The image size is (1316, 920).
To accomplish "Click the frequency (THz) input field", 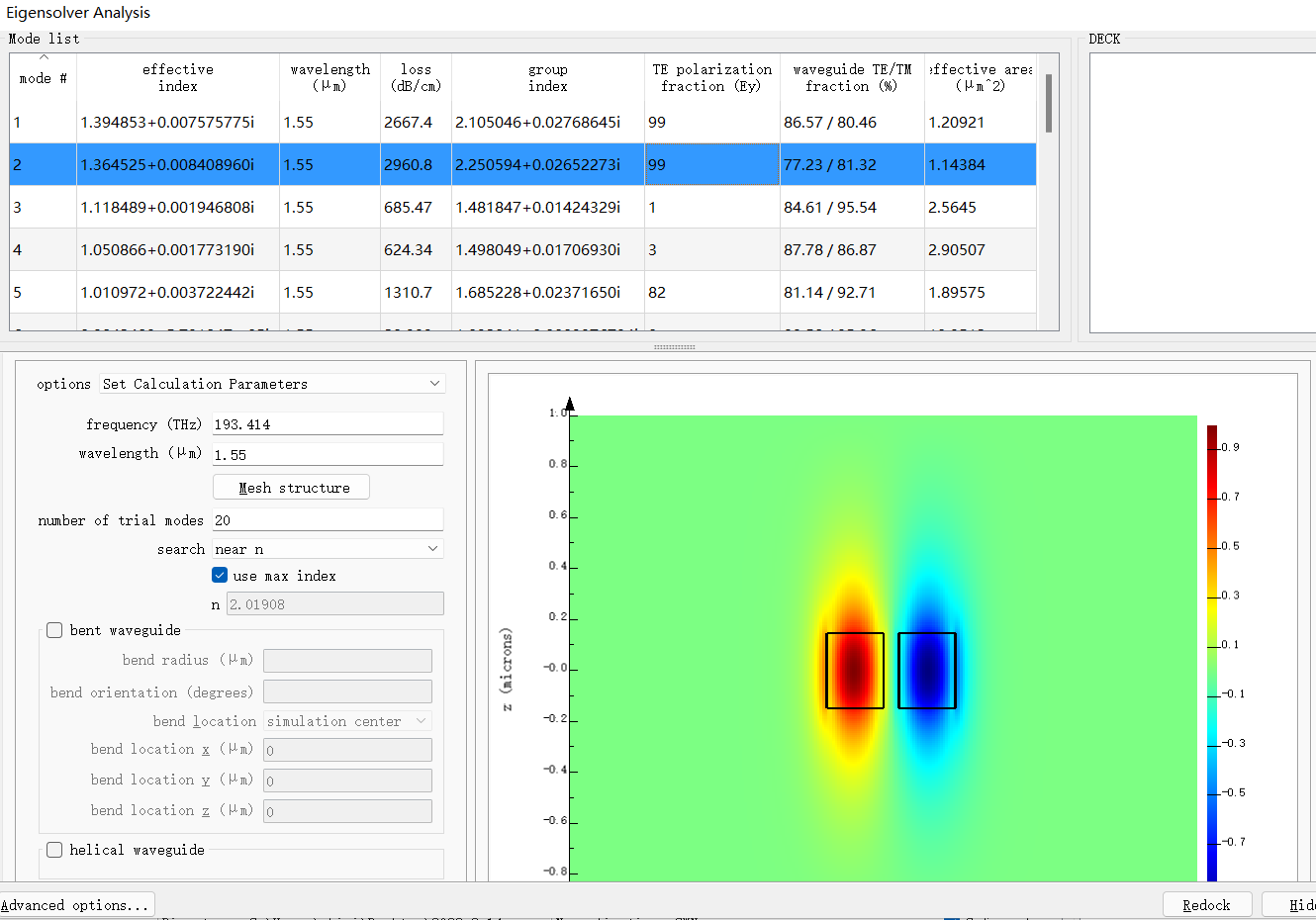I will coord(328,424).
